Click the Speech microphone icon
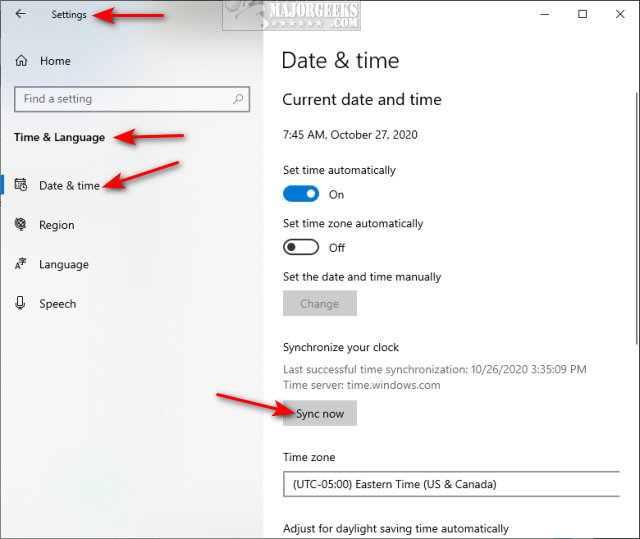This screenshot has height=539, width=640. (21, 304)
